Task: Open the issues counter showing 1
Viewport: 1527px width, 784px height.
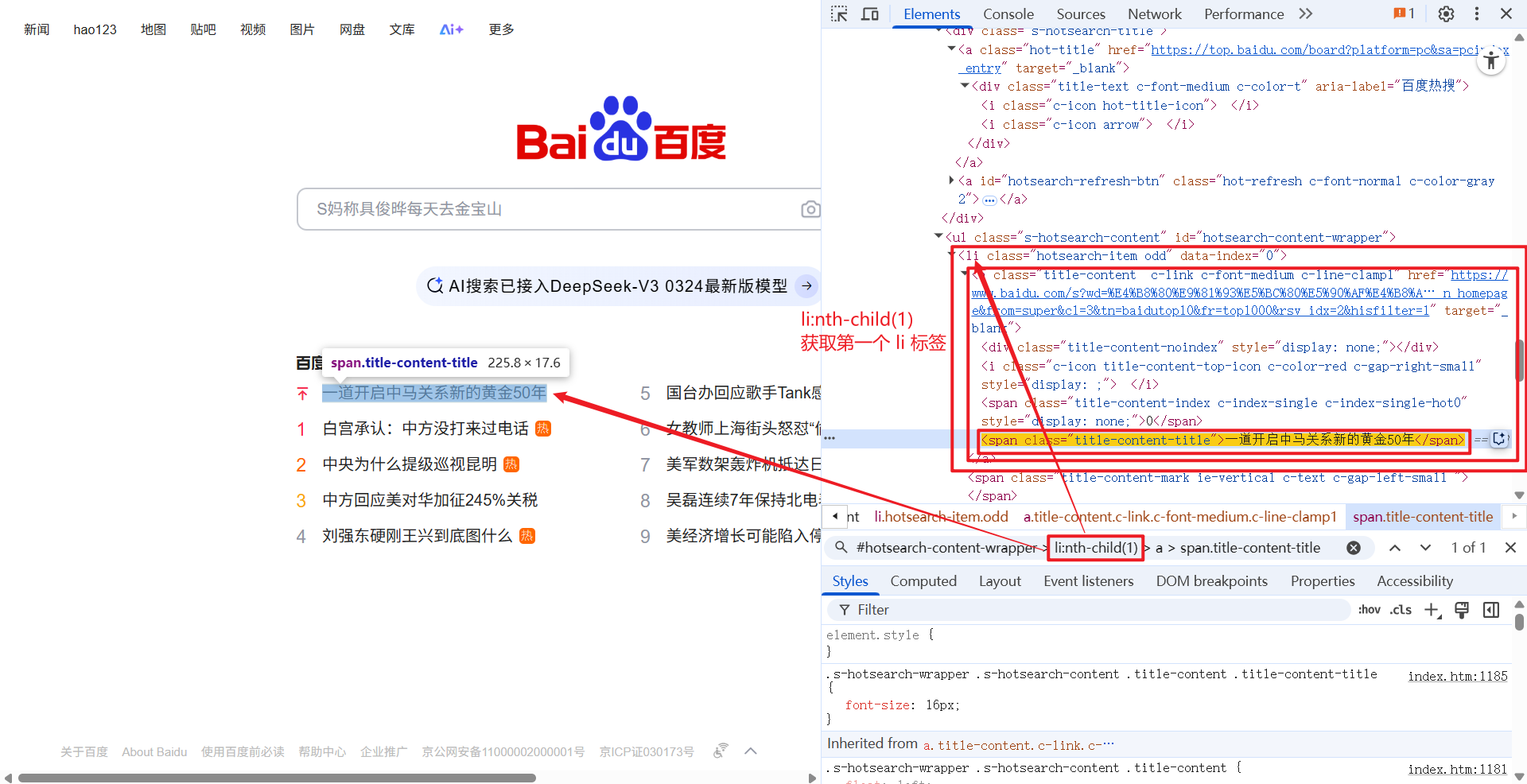Action: click(x=1404, y=14)
